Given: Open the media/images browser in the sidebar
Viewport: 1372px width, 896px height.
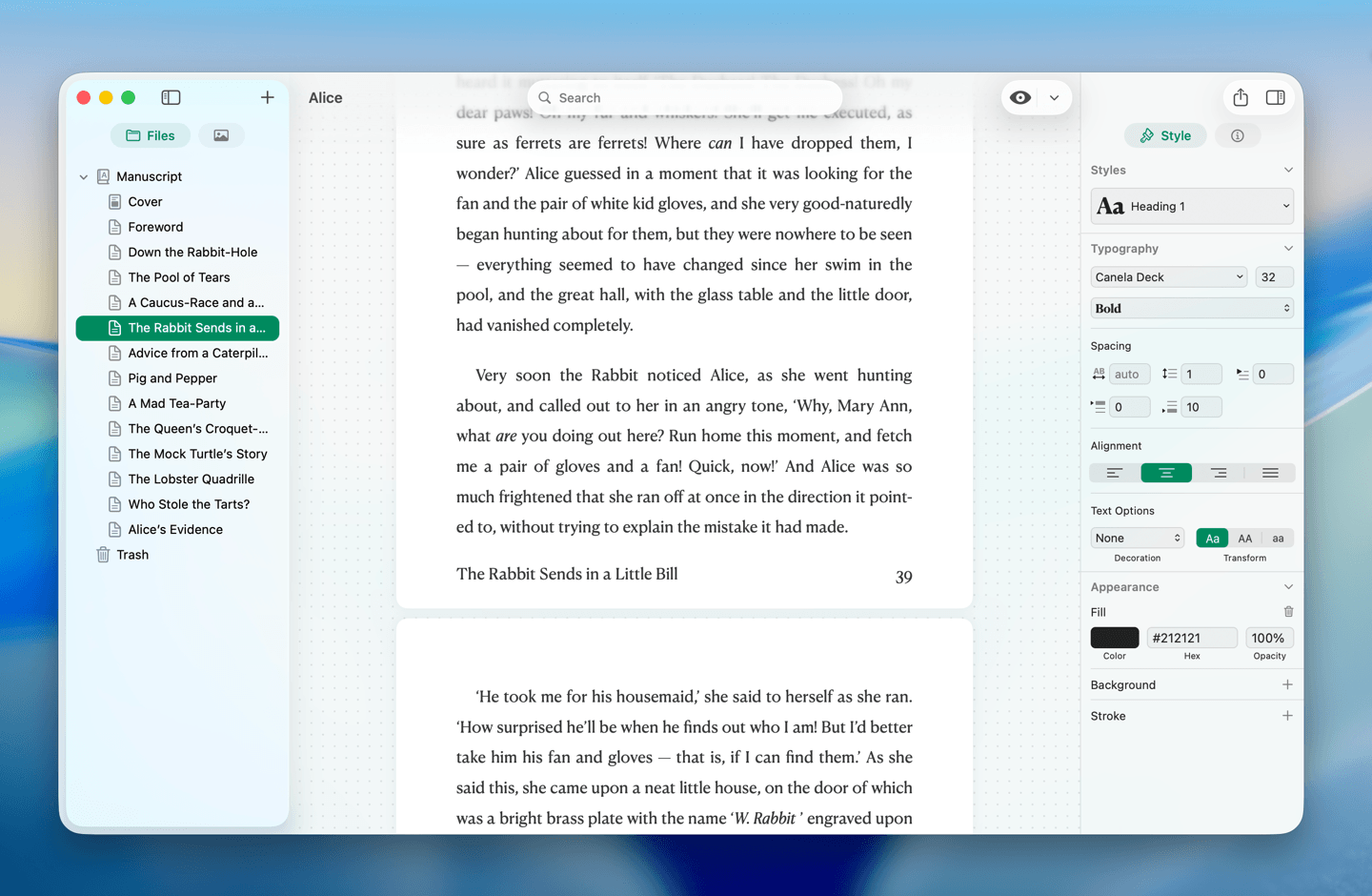Looking at the screenshot, I should [221, 135].
